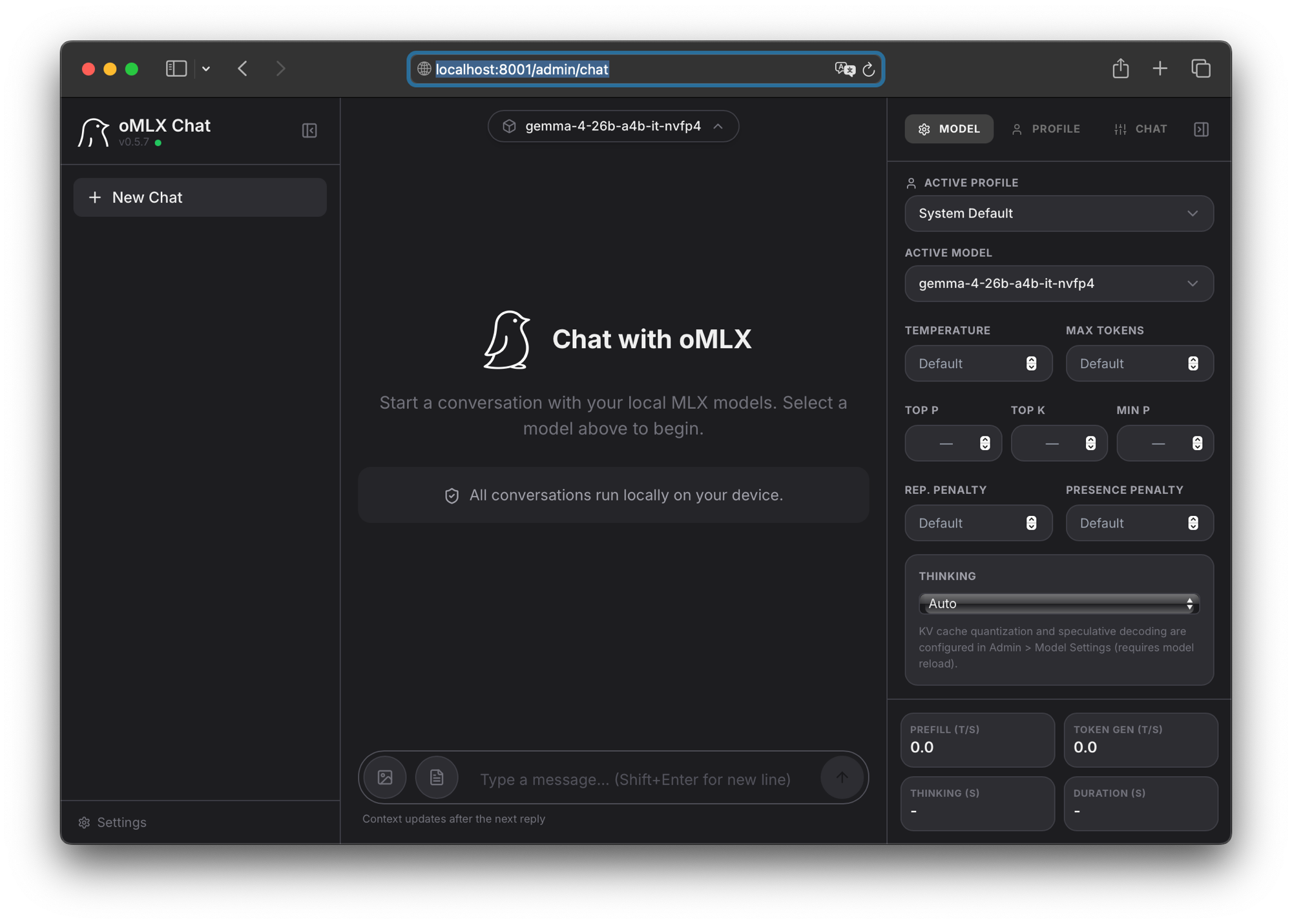Go forward to the next page
1292x924 pixels.
click(280, 68)
